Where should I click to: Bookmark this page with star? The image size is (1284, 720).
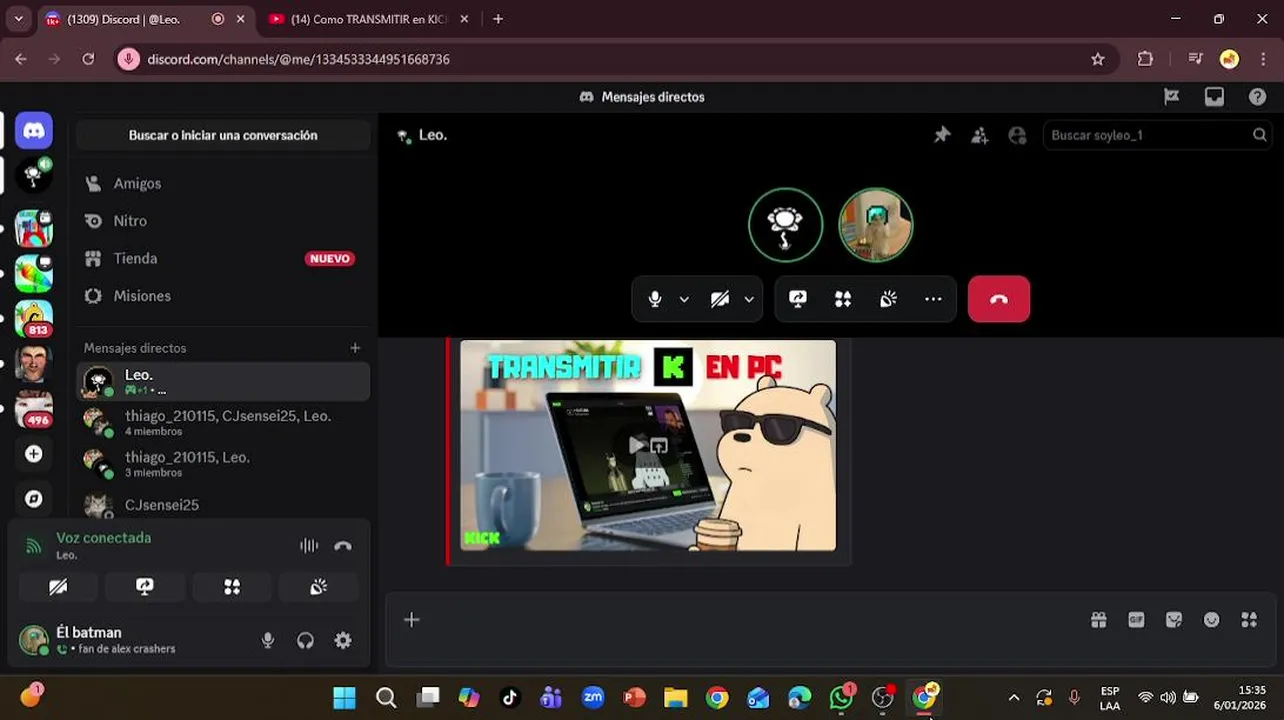point(1098,59)
